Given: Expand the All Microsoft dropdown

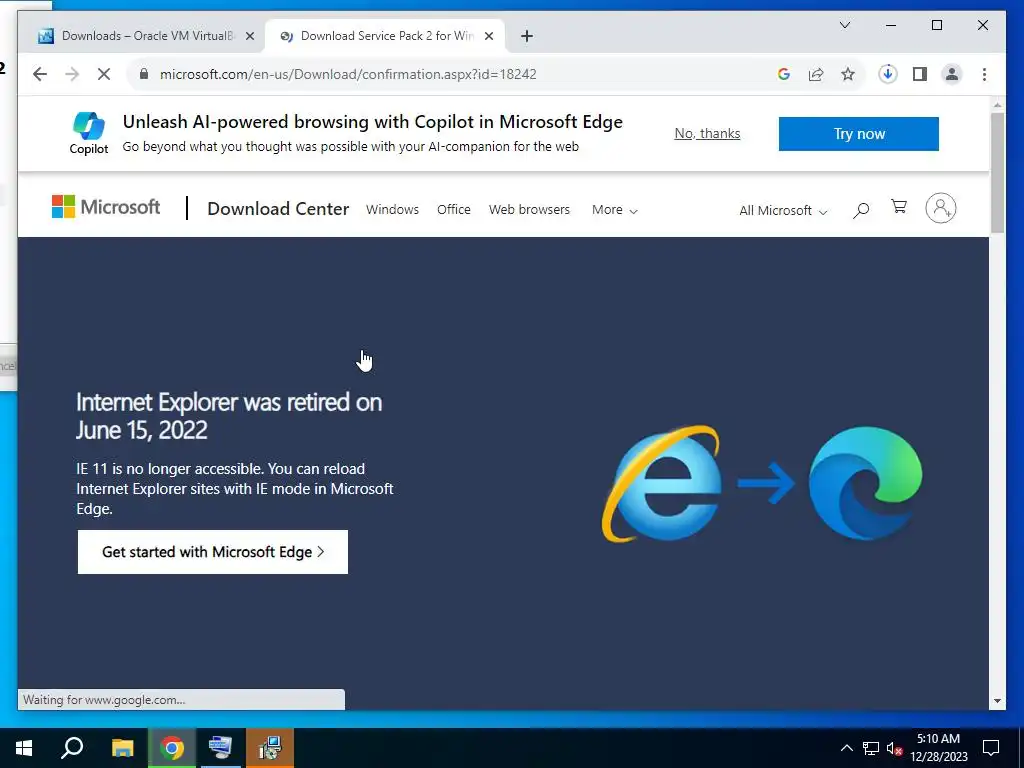Looking at the screenshot, I should (x=783, y=211).
